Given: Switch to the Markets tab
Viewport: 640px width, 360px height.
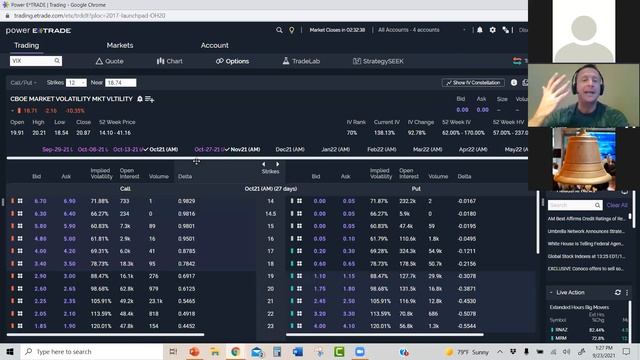Looking at the screenshot, I should (120, 45).
